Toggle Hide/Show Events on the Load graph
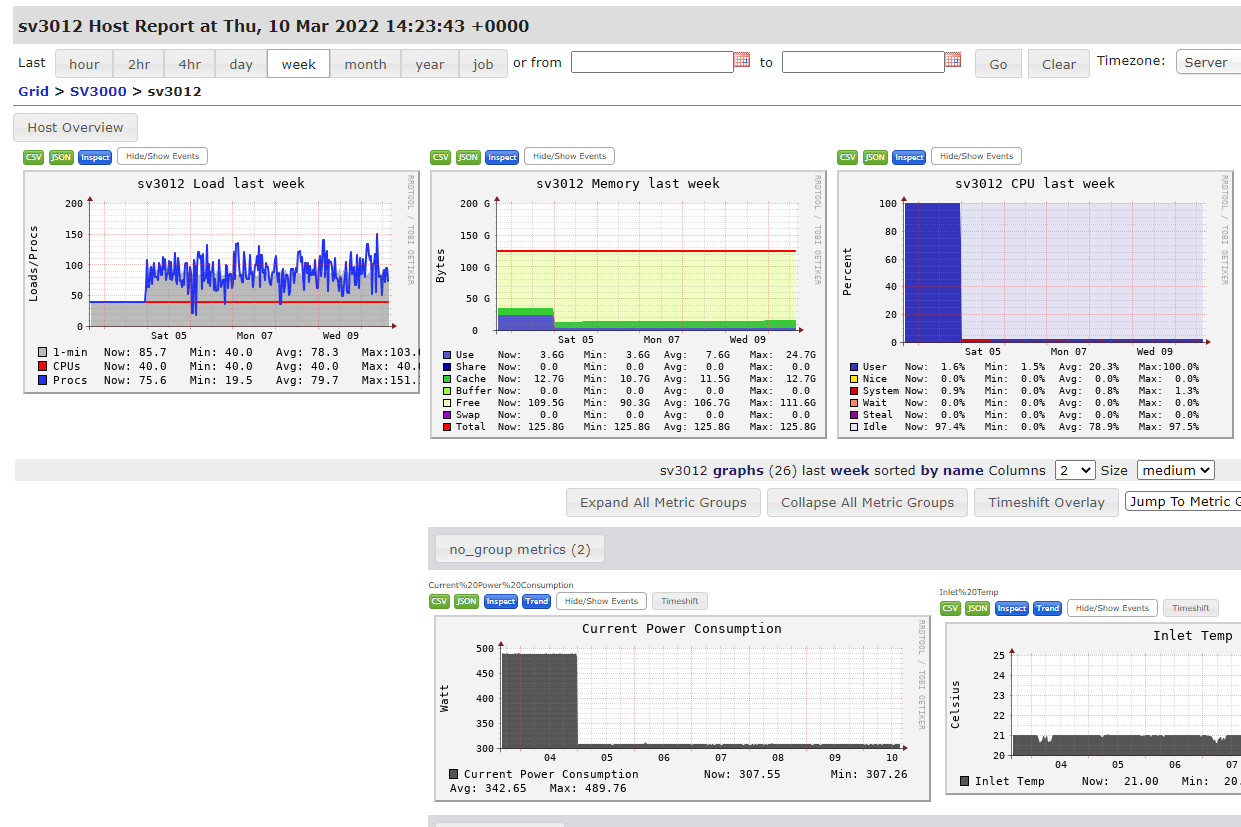 [x=161, y=156]
